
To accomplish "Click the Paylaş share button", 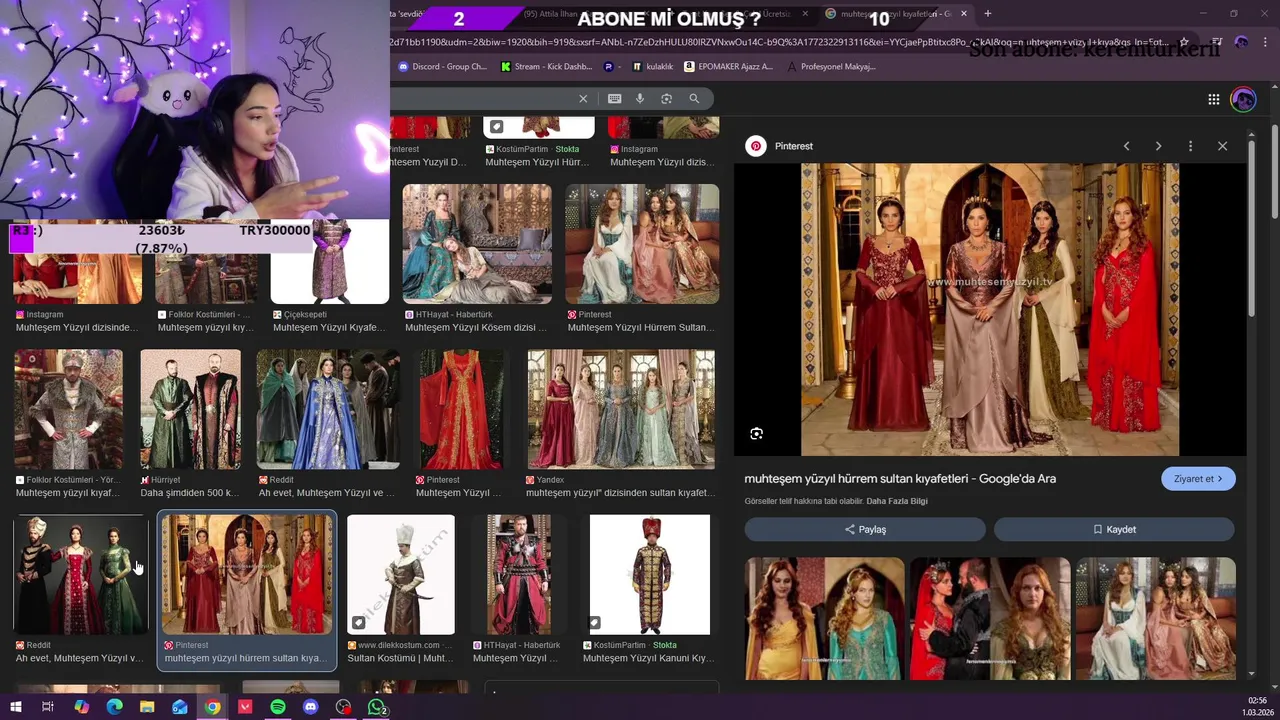I will click(x=865, y=529).
